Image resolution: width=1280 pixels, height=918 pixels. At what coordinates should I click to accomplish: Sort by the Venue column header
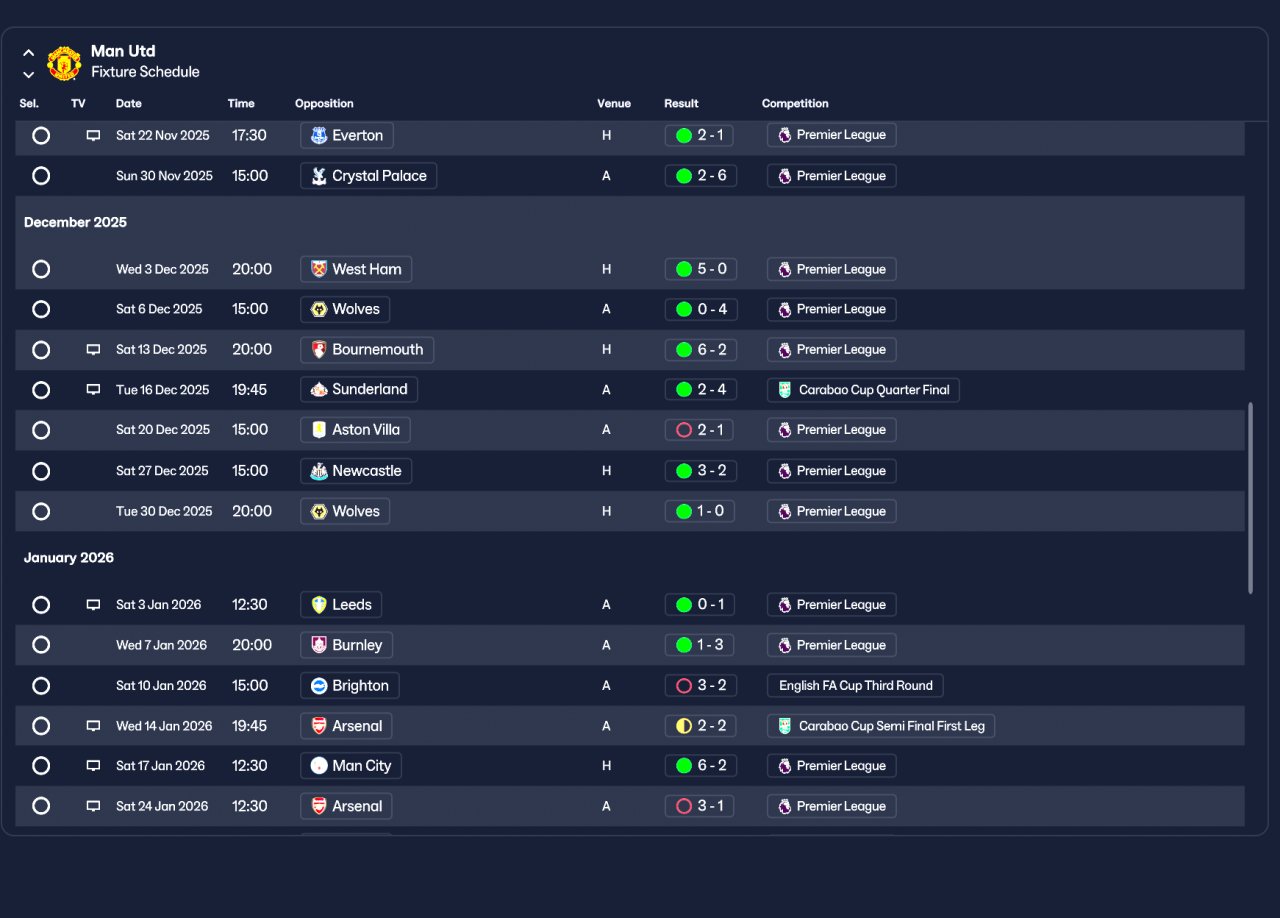tap(614, 104)
